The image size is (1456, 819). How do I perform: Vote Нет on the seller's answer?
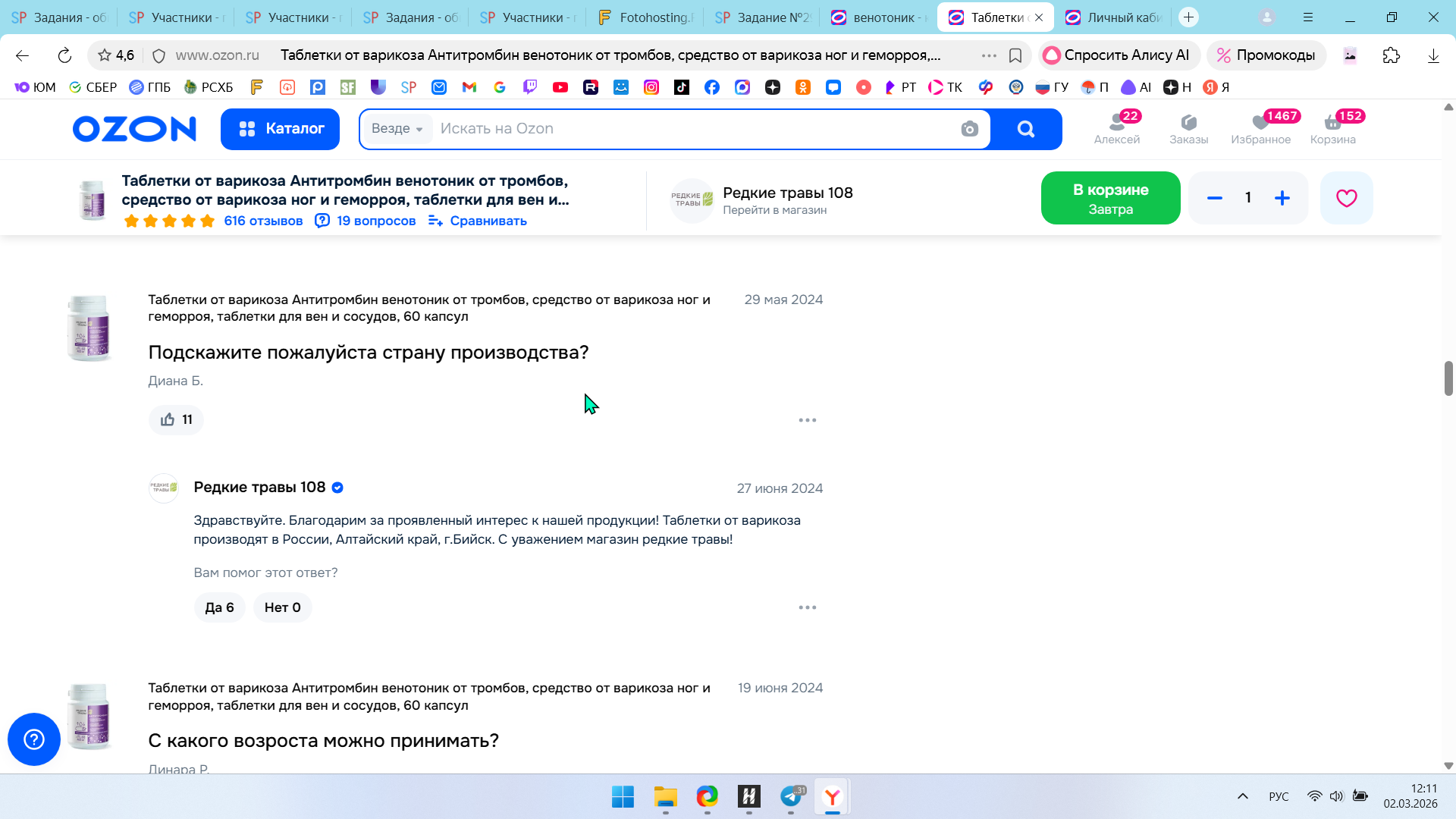click(x=282, y=607)
